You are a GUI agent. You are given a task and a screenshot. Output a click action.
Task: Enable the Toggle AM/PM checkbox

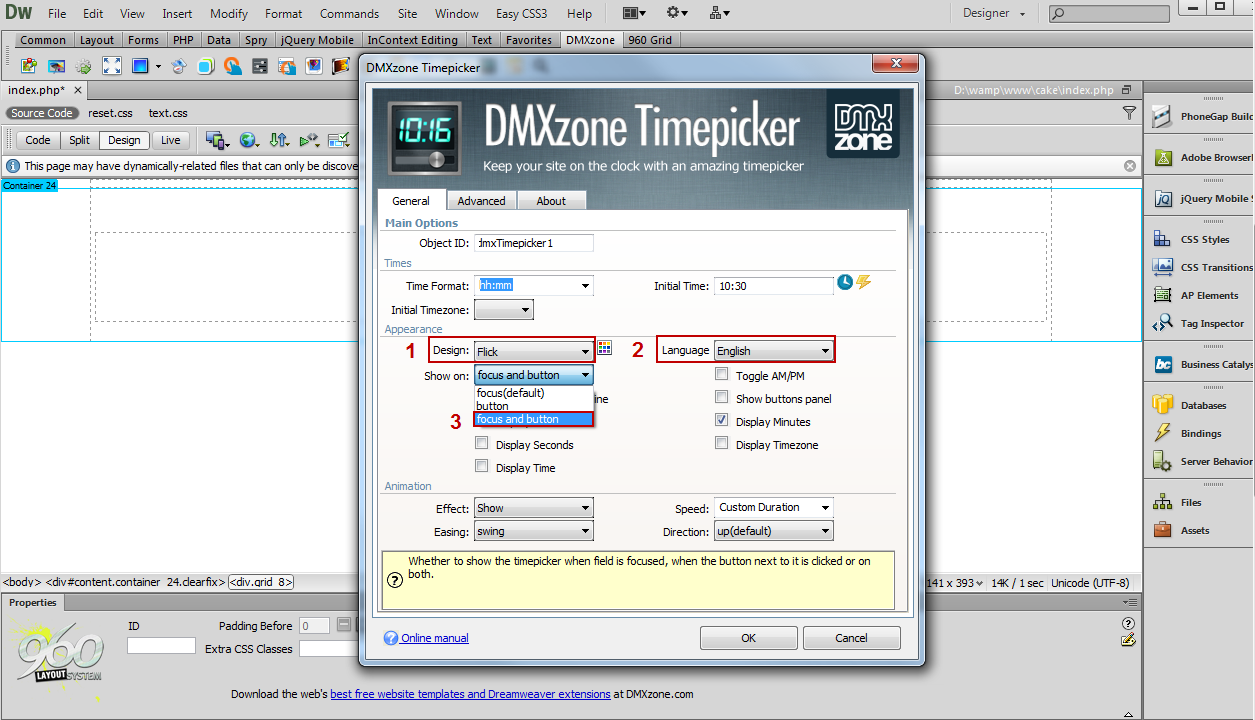click(x=721, y=375)
